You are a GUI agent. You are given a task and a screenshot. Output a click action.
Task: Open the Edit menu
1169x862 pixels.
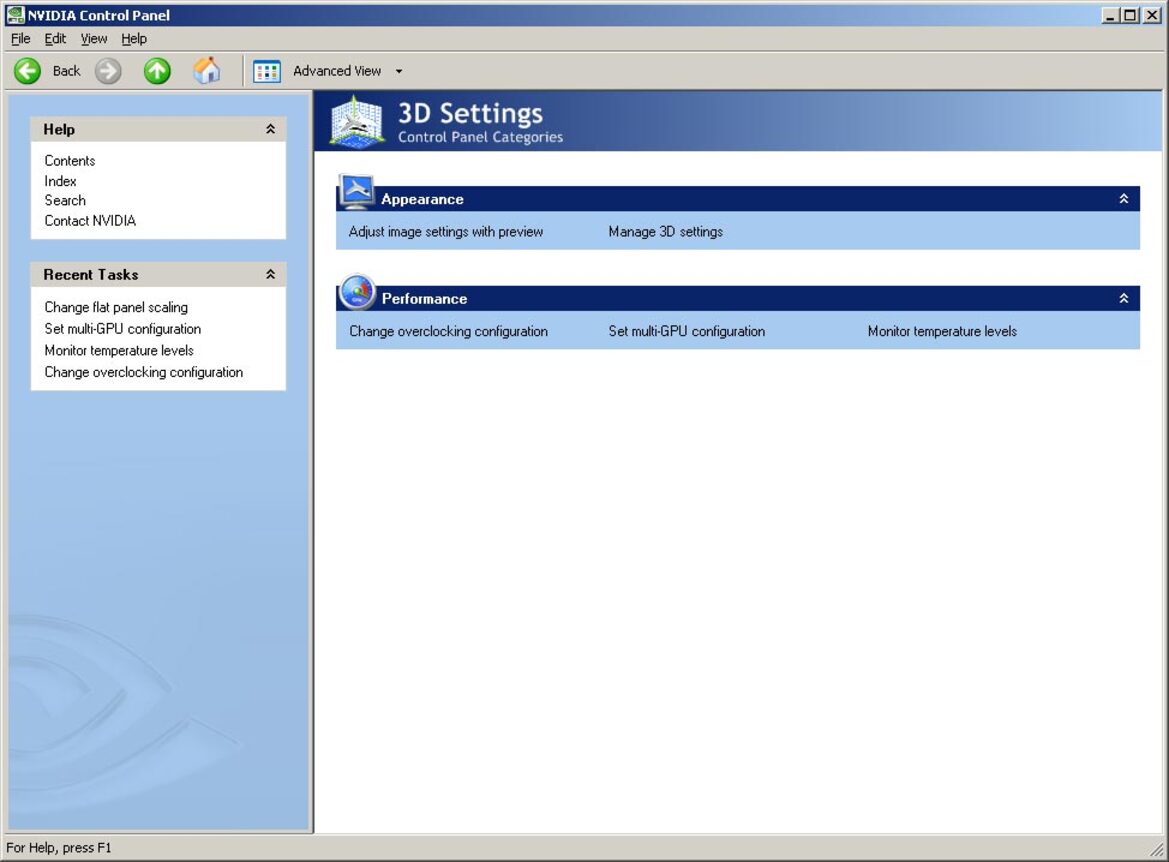[x=55, y=39]
